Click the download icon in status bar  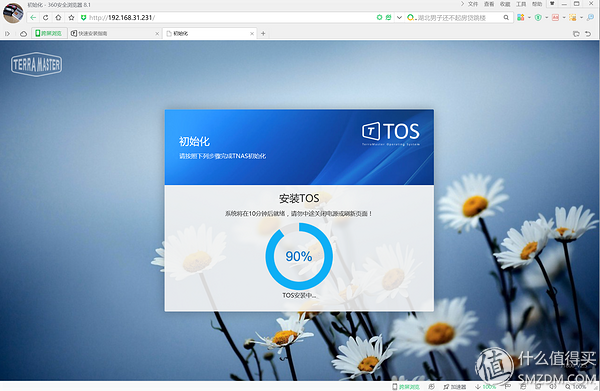[478, 386]
